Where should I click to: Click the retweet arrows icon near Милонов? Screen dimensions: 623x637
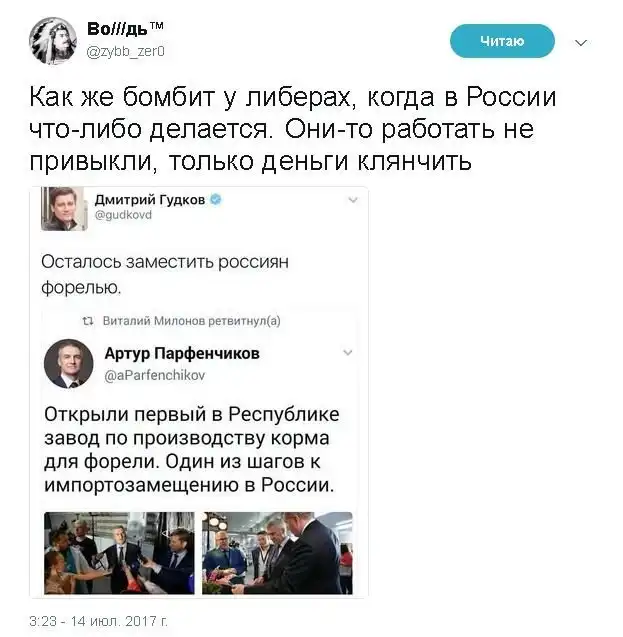[x=88, y=321]
